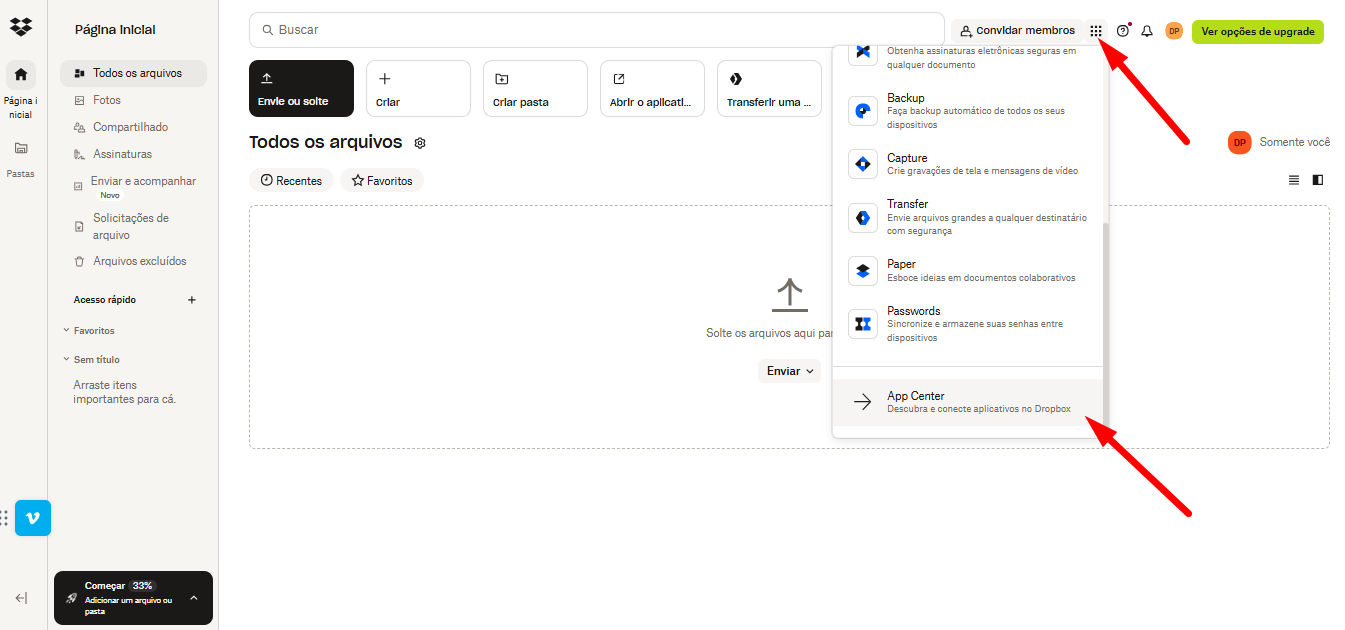Filter by the Recentes chip
The height and width of the screenshot is (630, 1345).
(x=291, y=181)
